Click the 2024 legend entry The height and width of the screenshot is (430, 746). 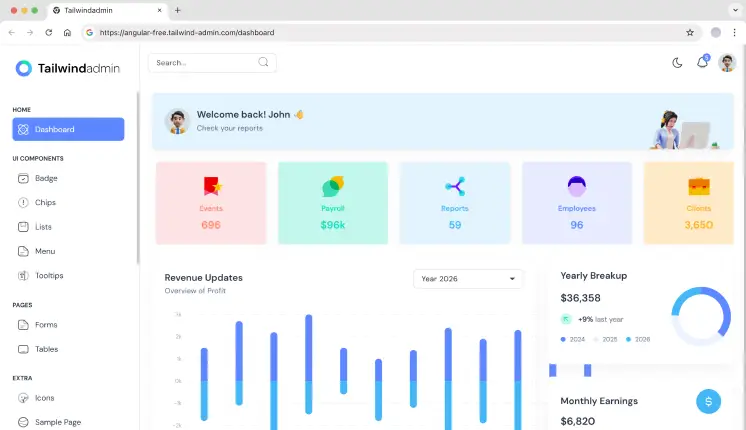(573, 339)
